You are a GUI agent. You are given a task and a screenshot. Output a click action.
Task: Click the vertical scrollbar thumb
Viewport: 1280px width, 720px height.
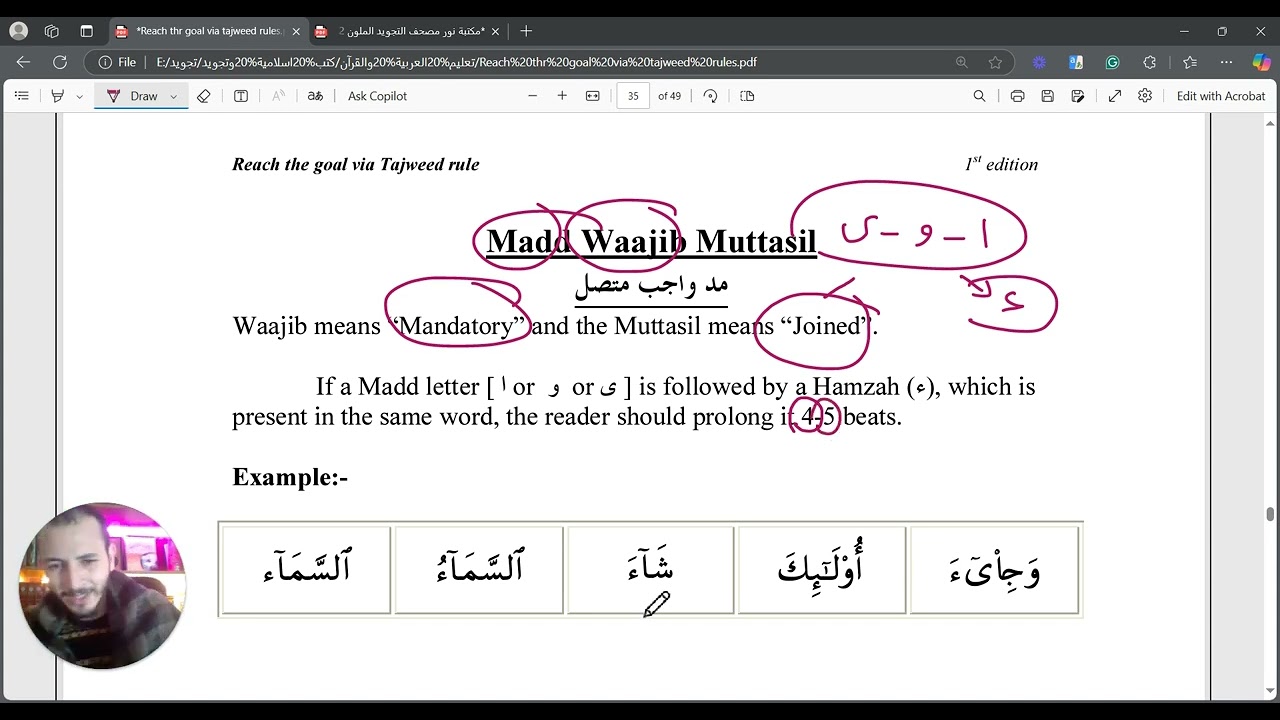1271,514
